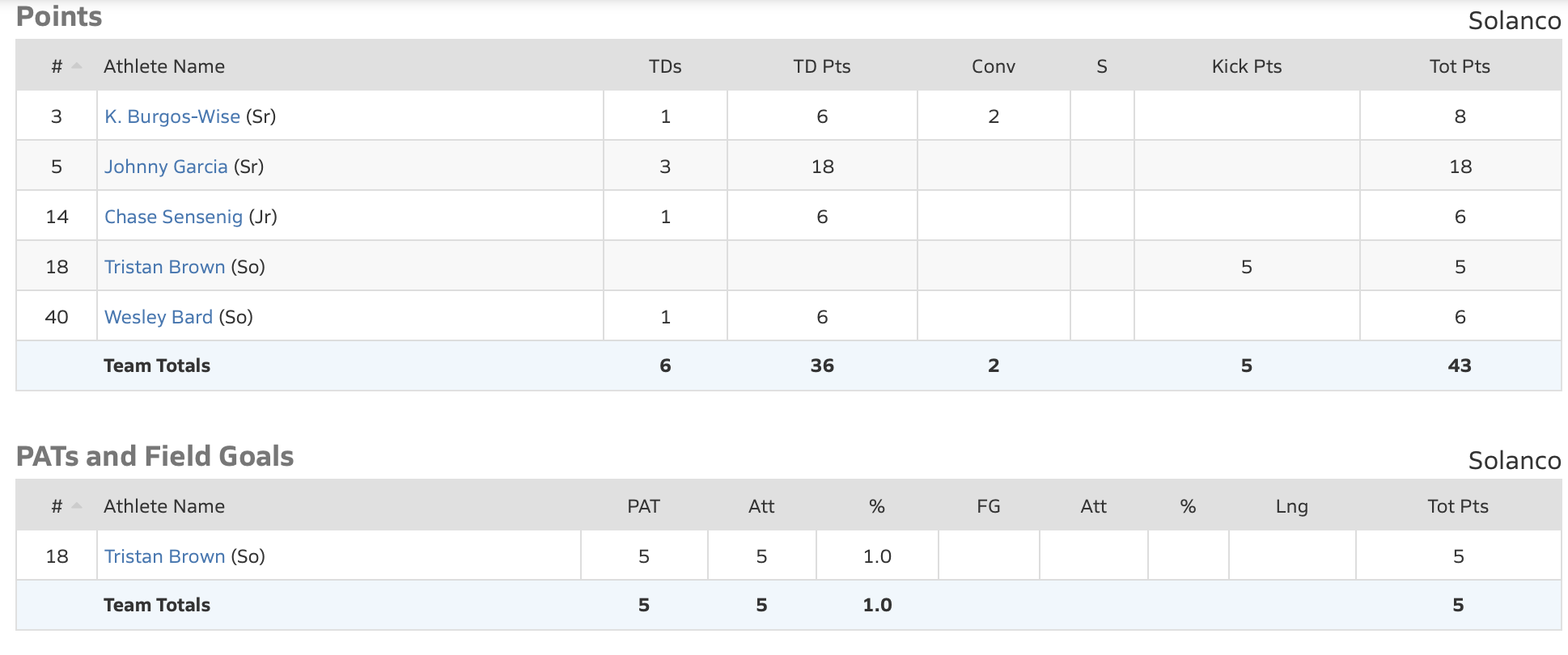This screenshot has height=655, width=1568.
Task: Click Tot Pts header in Points table
Action: 1459,66
